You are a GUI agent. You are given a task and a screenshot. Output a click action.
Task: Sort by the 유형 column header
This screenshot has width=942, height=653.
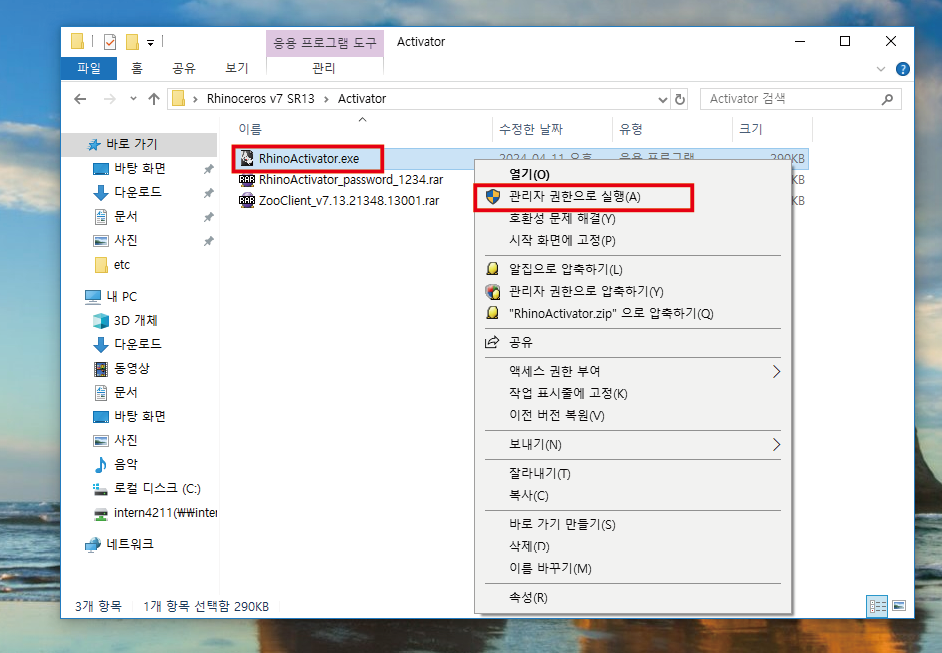tap(631, 129)
